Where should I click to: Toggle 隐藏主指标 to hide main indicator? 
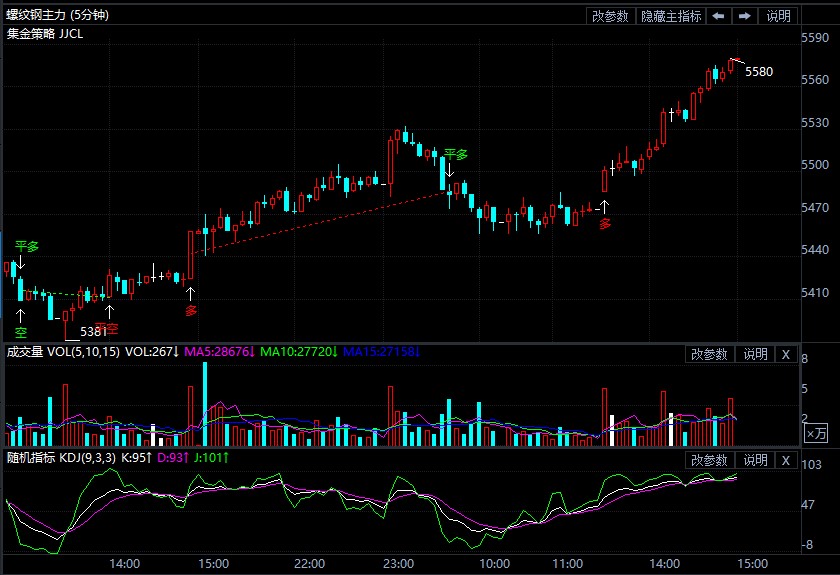pyautogui.click(x=671, y=16)
